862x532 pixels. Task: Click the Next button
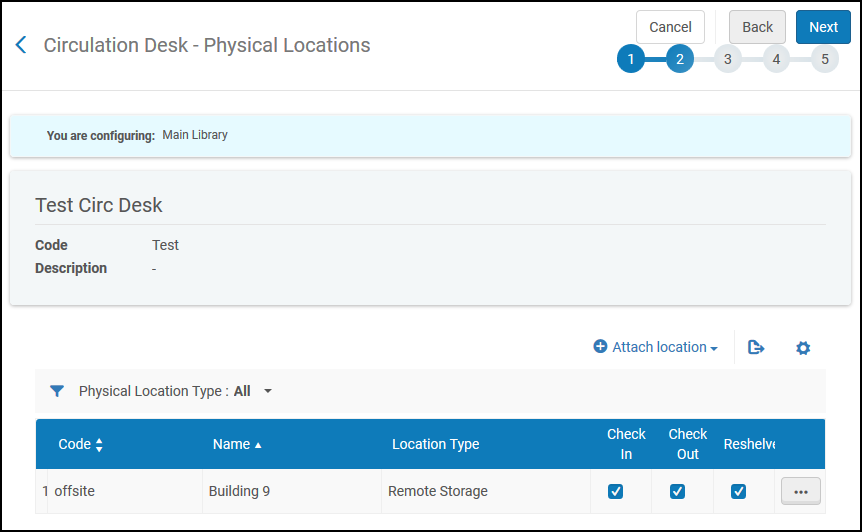(x=823, y=27)
